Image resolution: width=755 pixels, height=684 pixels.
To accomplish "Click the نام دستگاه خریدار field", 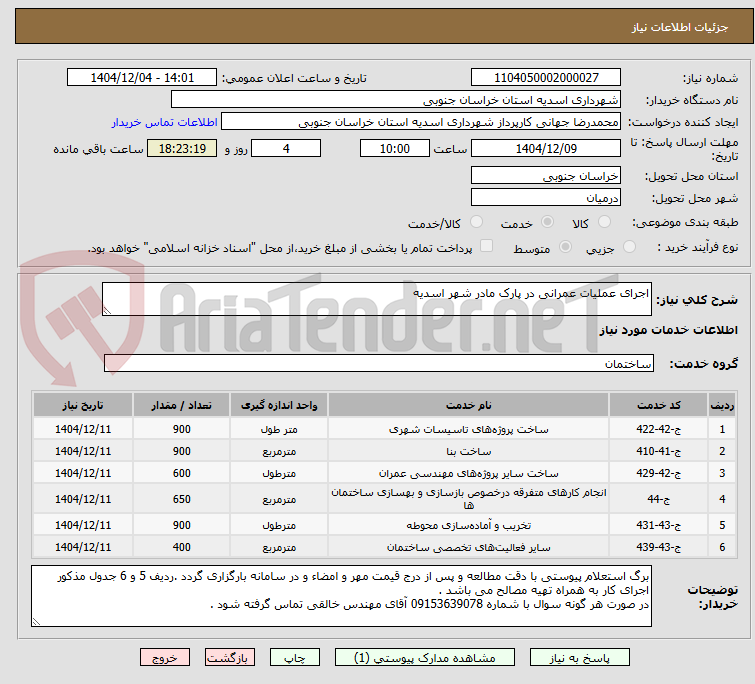I will click(x=395, y=100).
